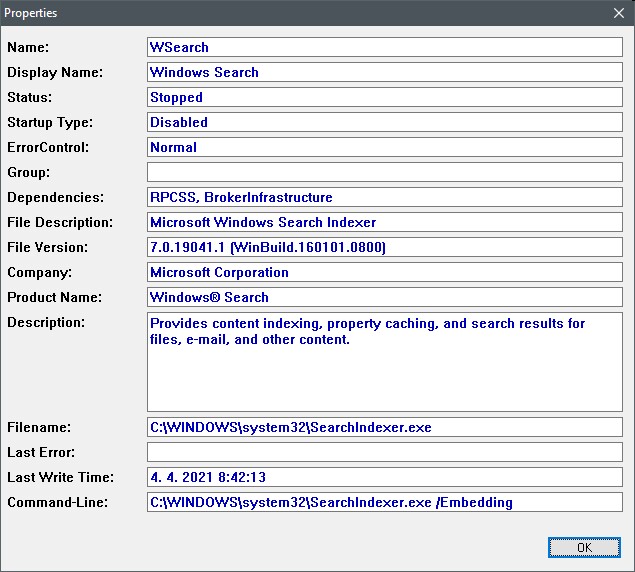Viewport: 635px width, 572px height.
Task: Click the 'Company:' label
Action: click(40, 273)
